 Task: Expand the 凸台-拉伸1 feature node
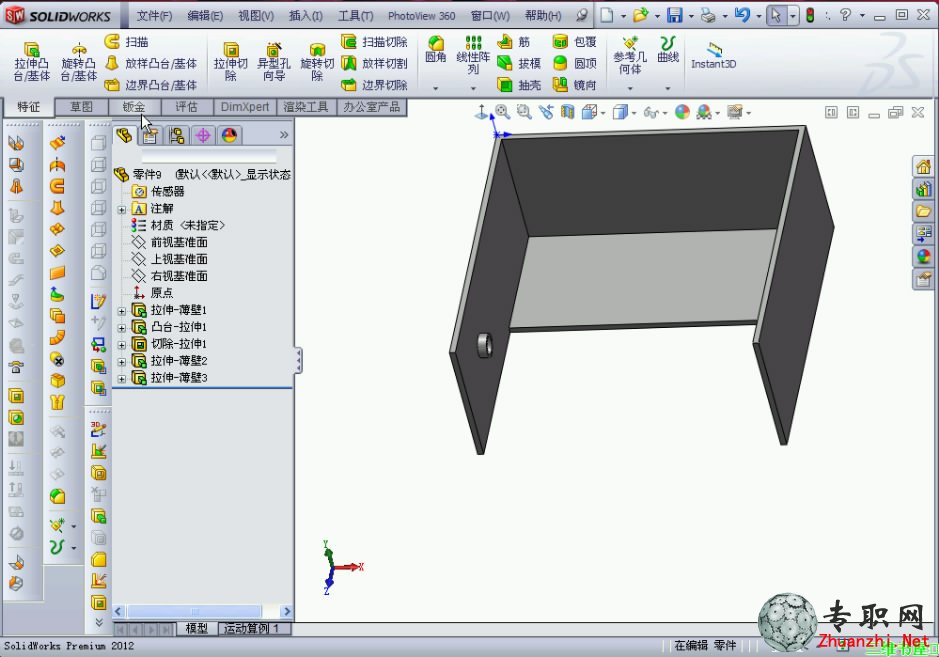point(122,328)
